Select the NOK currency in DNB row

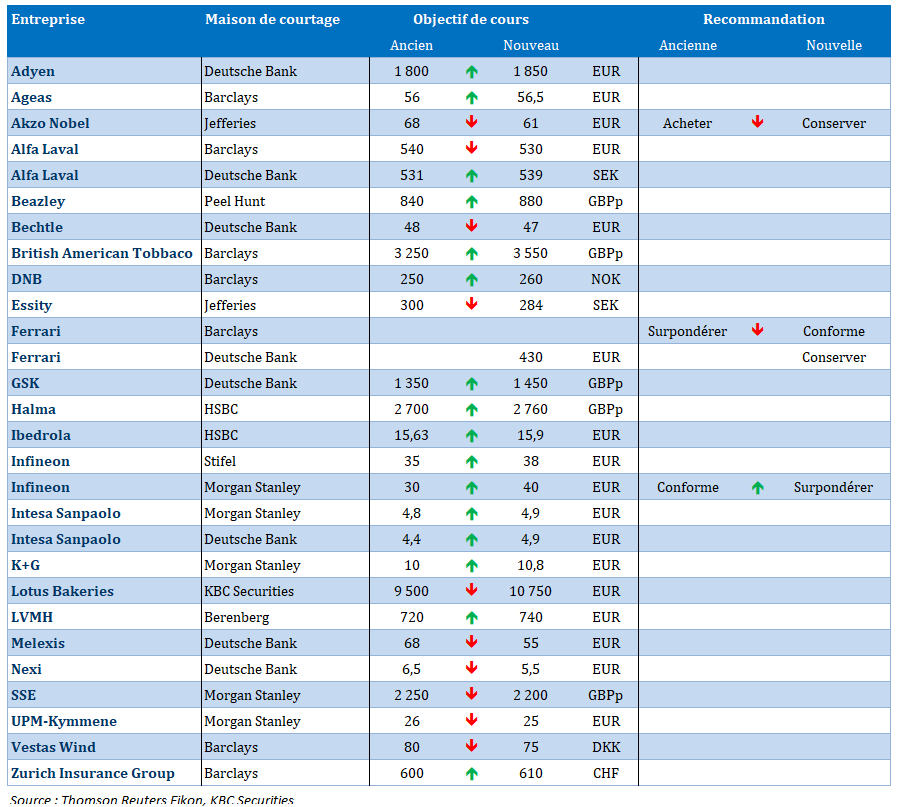pos(606,280)
